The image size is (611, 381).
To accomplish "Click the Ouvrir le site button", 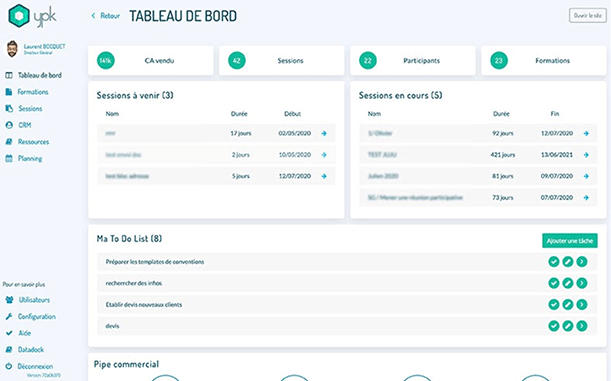I will coord(588,16).
